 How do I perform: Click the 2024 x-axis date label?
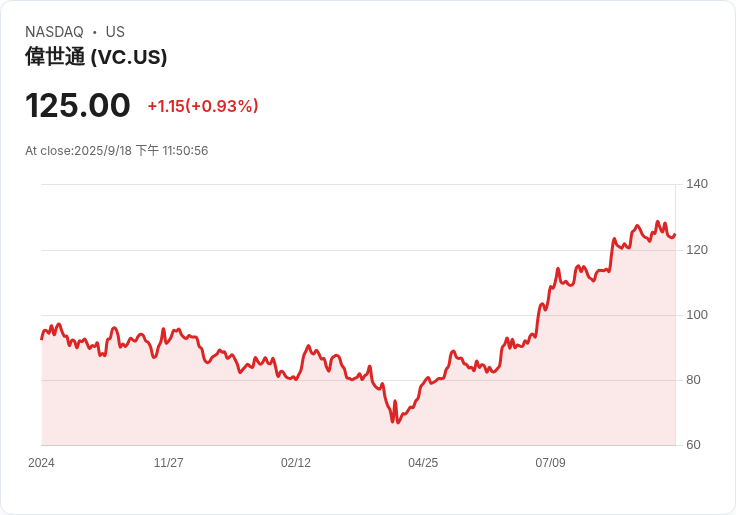point(41,463)
